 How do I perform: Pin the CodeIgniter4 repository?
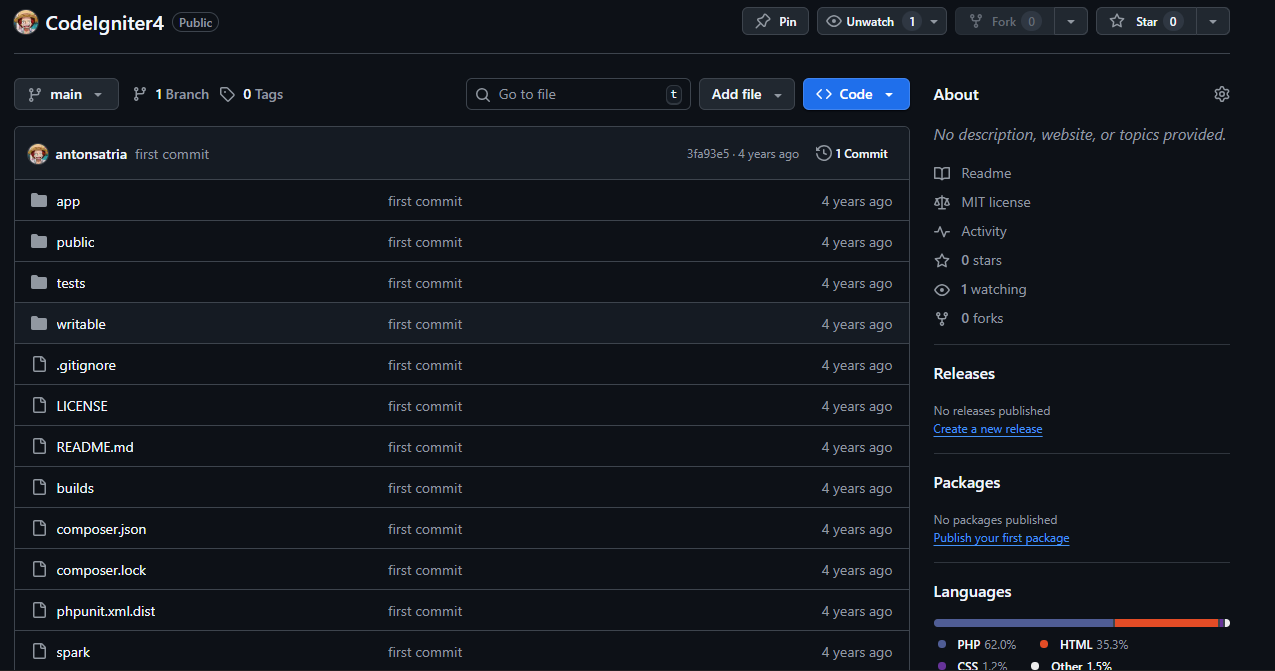coord(776,21)
